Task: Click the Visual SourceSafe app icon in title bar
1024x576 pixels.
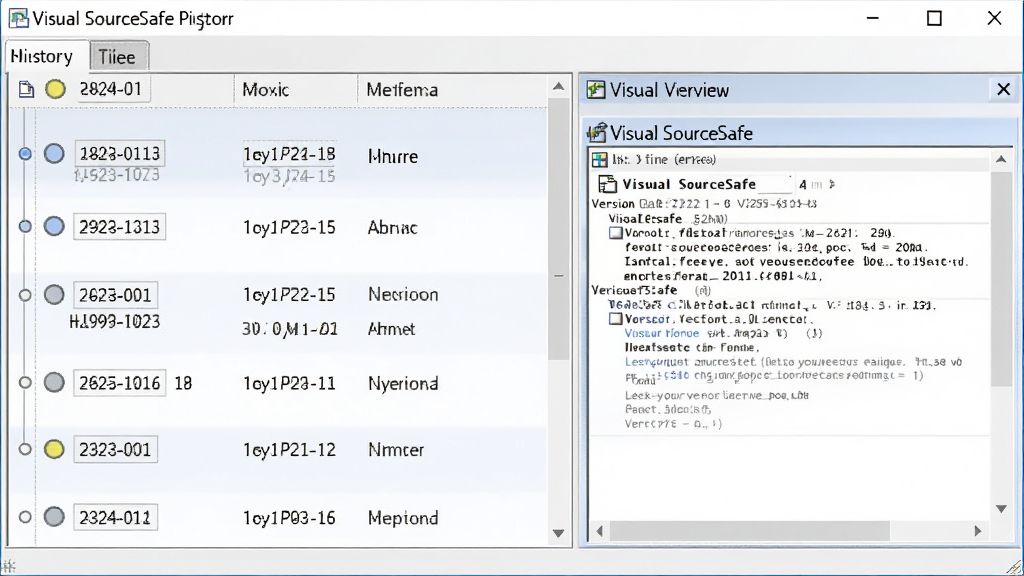Action: (x=18, y=18)
